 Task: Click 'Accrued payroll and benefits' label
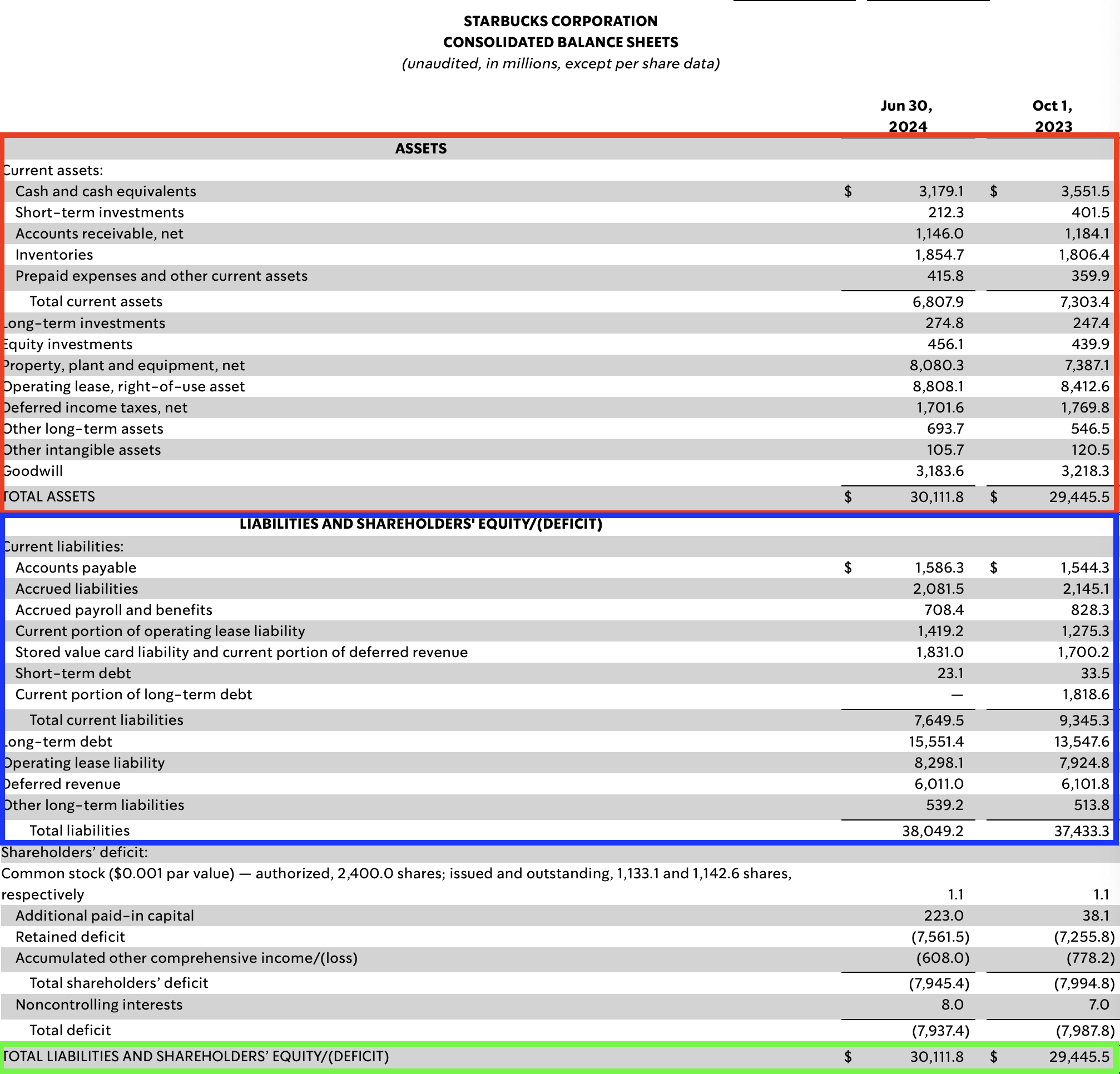point(113,610)
